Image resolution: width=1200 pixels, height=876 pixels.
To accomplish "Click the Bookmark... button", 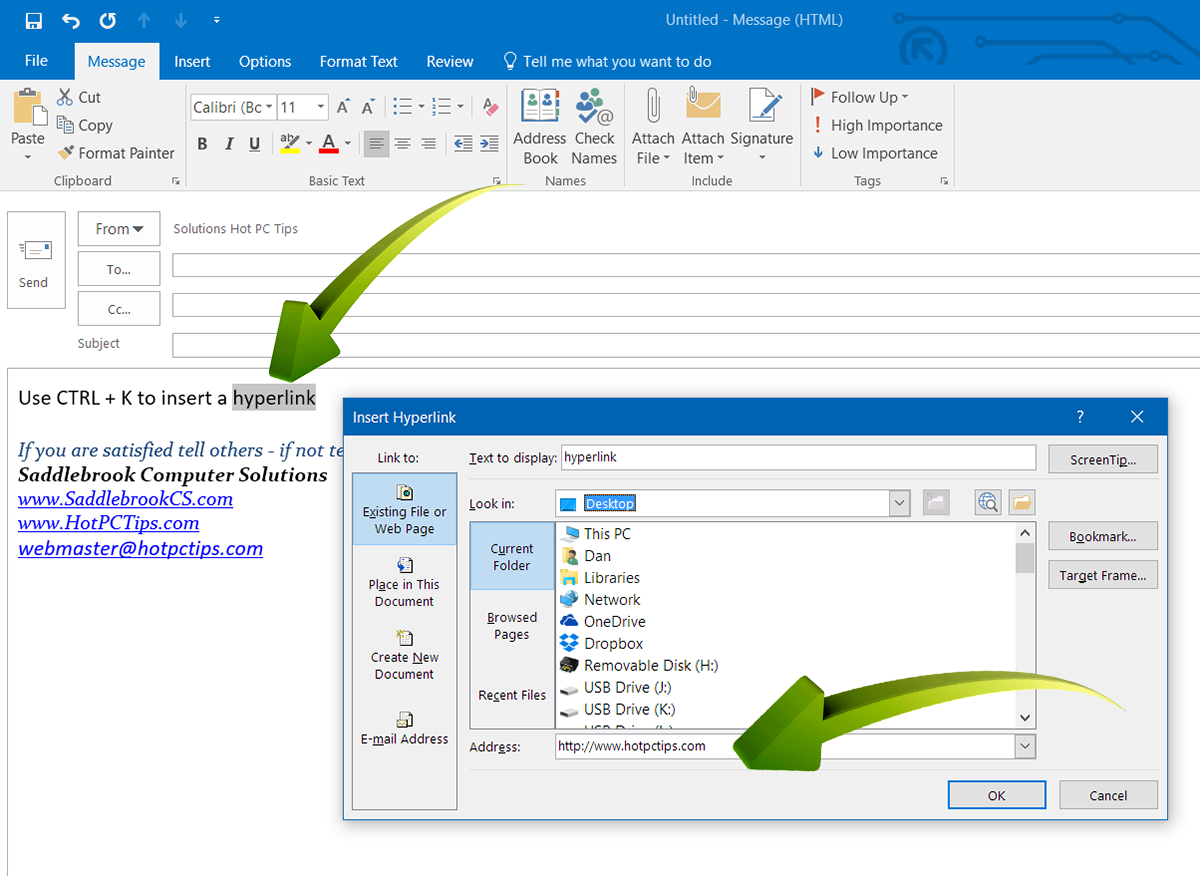I will [x=1103, y=536].
